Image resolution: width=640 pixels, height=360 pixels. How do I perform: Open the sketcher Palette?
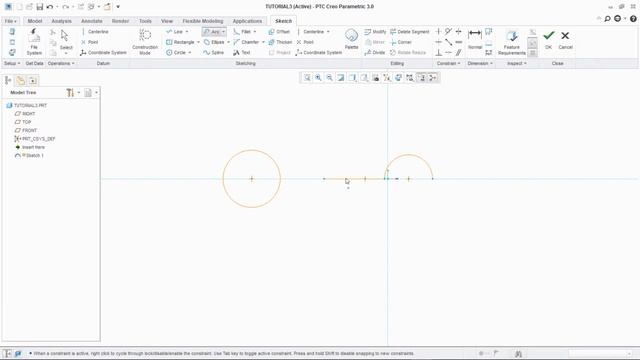(x=351, y=40)
